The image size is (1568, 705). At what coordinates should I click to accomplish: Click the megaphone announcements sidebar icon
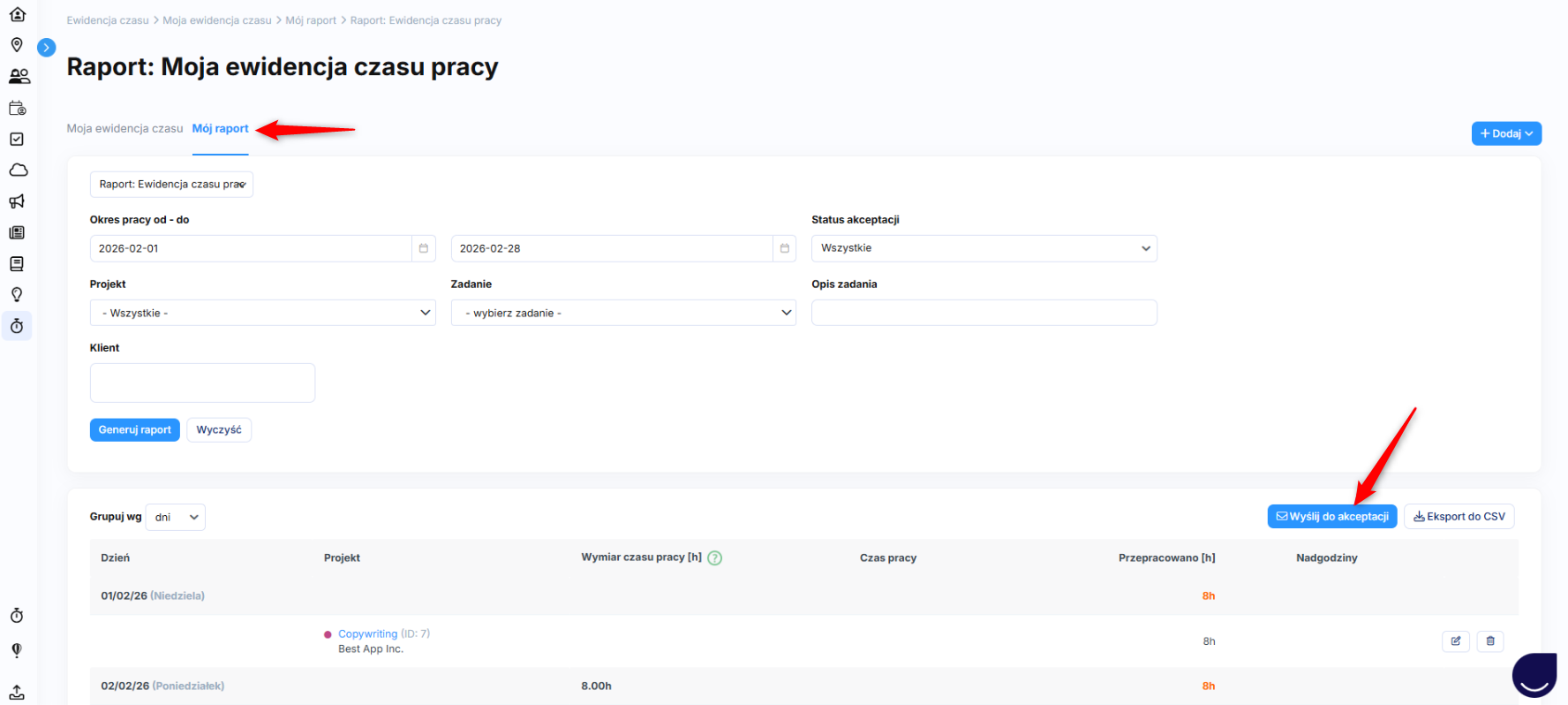click(17, 201)
